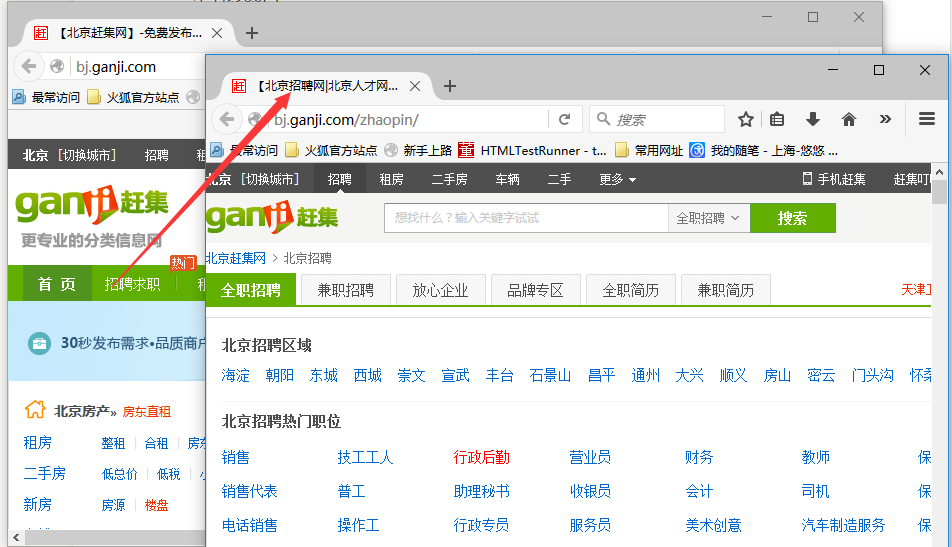Choose 门头沟 district link
Screen dimensions: 952x547
tap(872, 375)
